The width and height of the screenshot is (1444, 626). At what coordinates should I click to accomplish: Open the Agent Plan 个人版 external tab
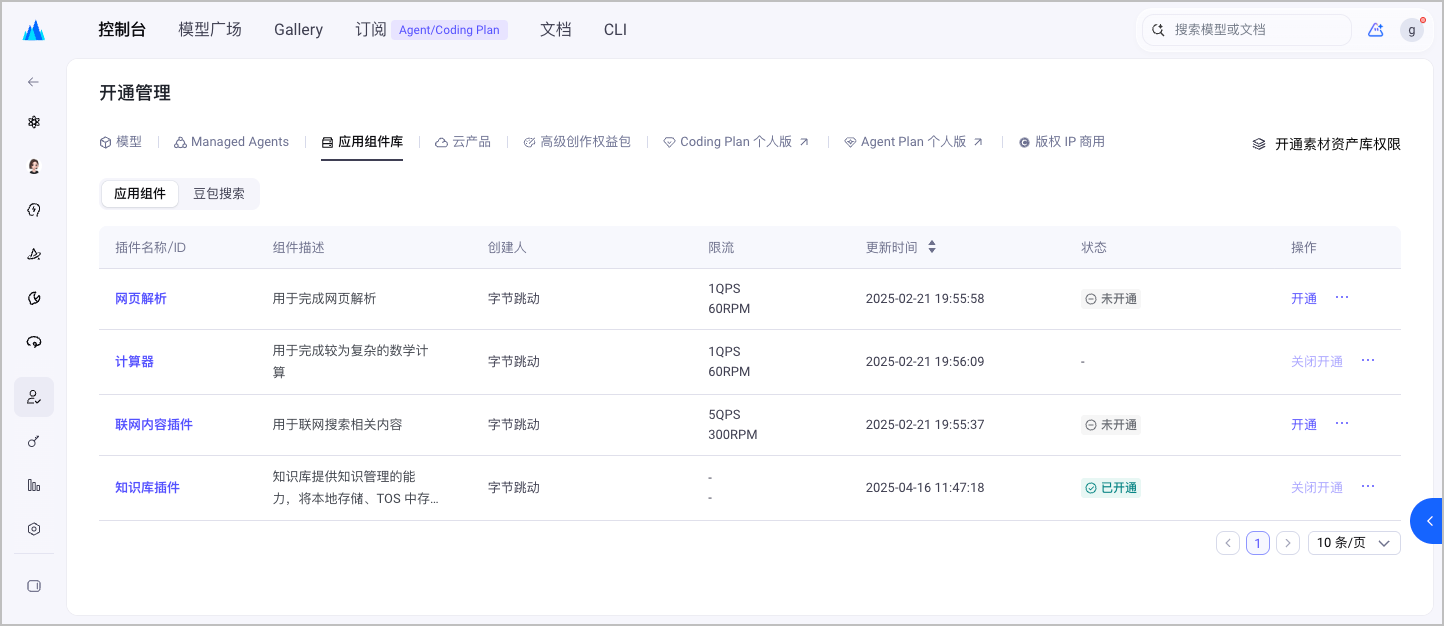[x=914, y=142]
